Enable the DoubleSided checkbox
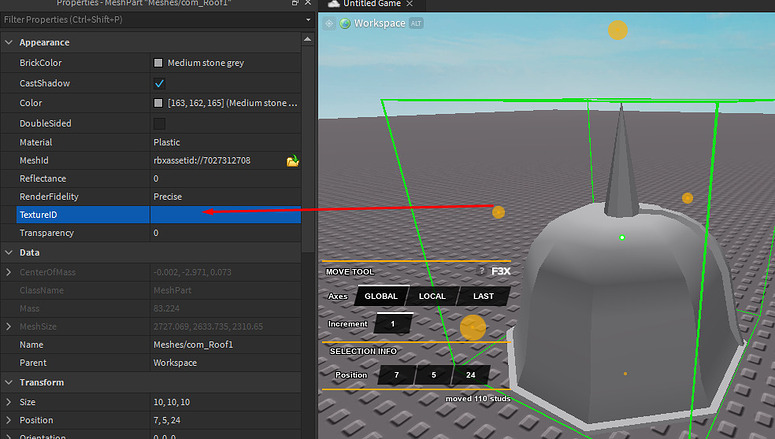Screen dimensions: 775x439 click(x=159, y=123)
